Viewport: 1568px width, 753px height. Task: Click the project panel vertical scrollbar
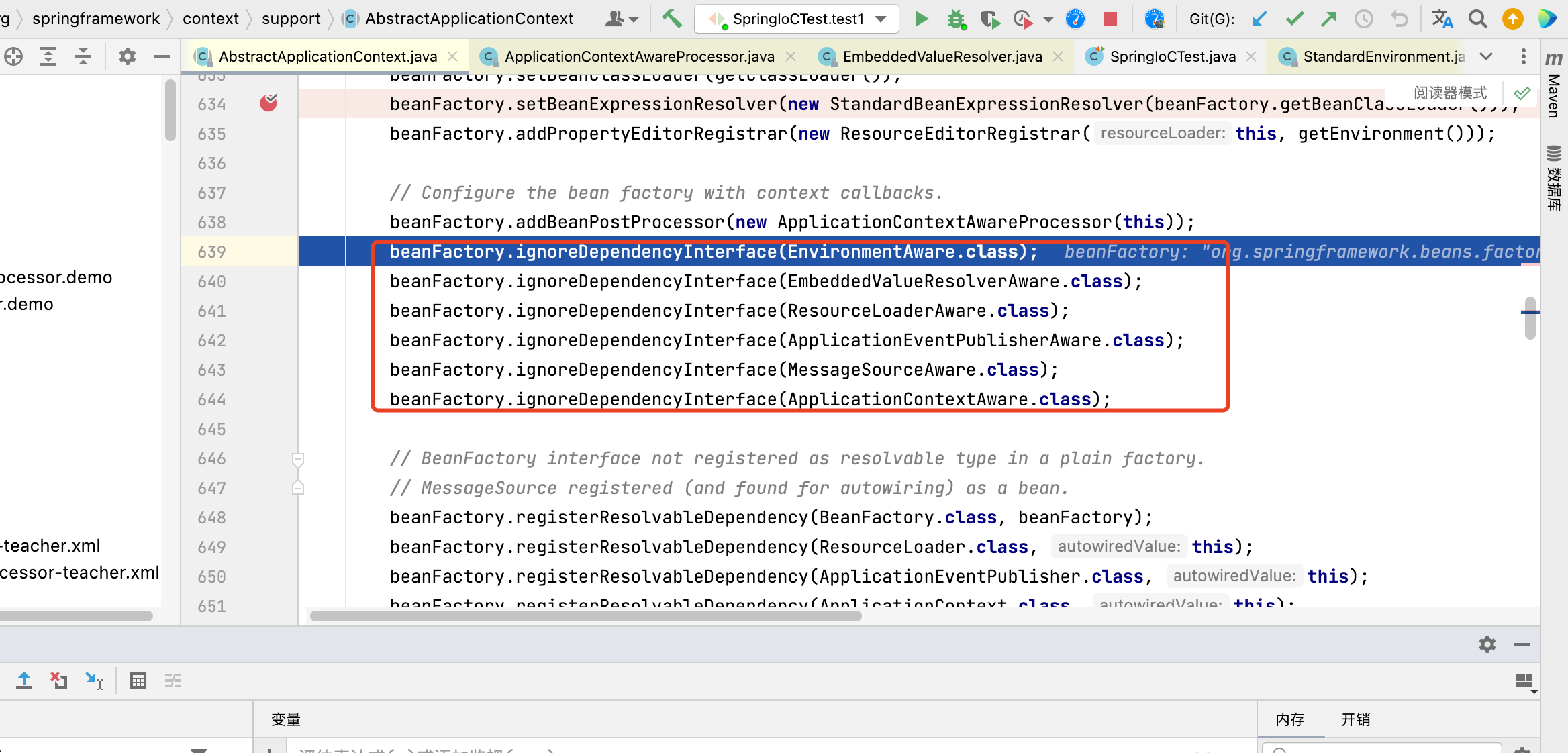pyautogui.click(x=170, y=109)
